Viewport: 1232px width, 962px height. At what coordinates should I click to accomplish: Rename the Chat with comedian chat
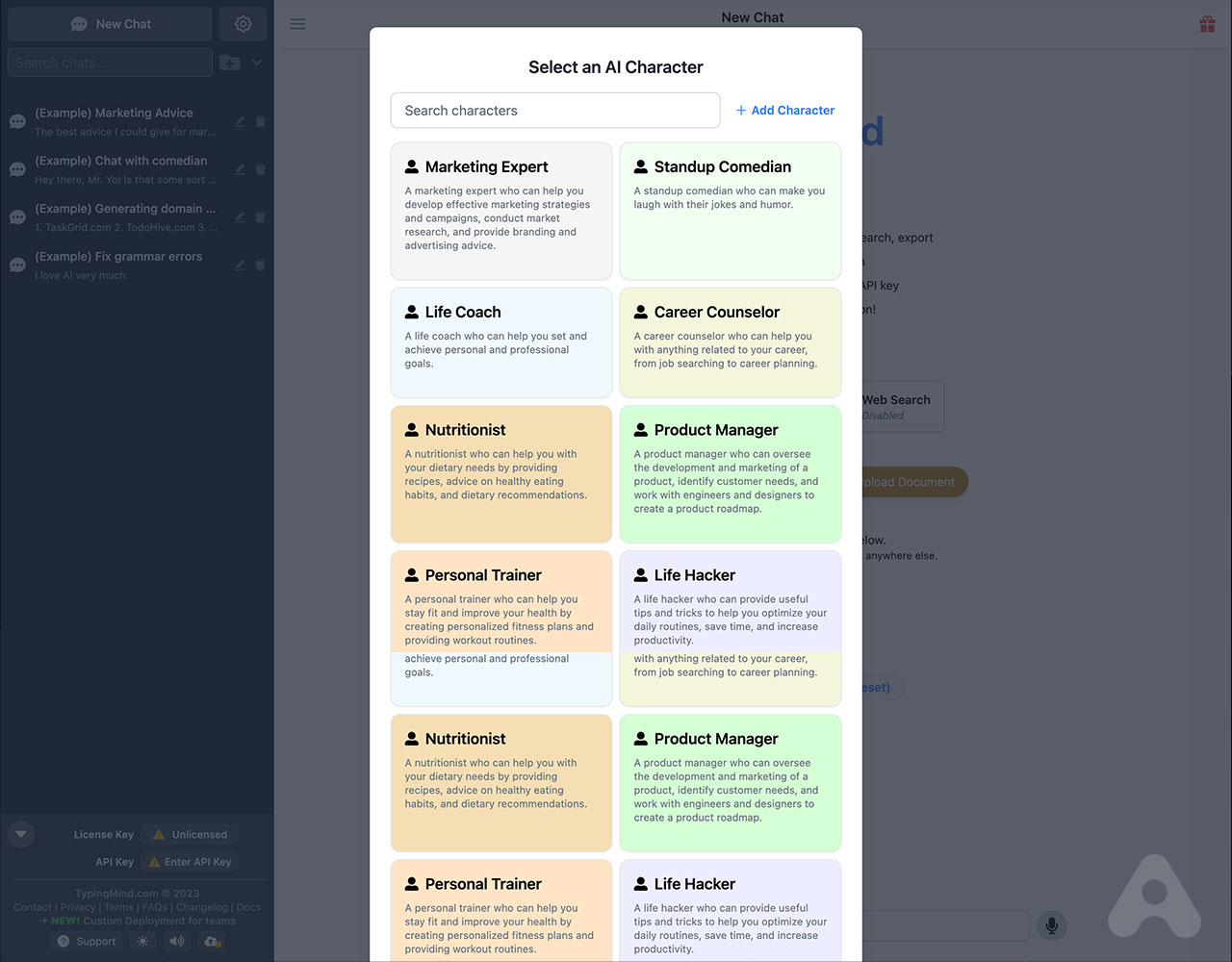tap(240, 169)
